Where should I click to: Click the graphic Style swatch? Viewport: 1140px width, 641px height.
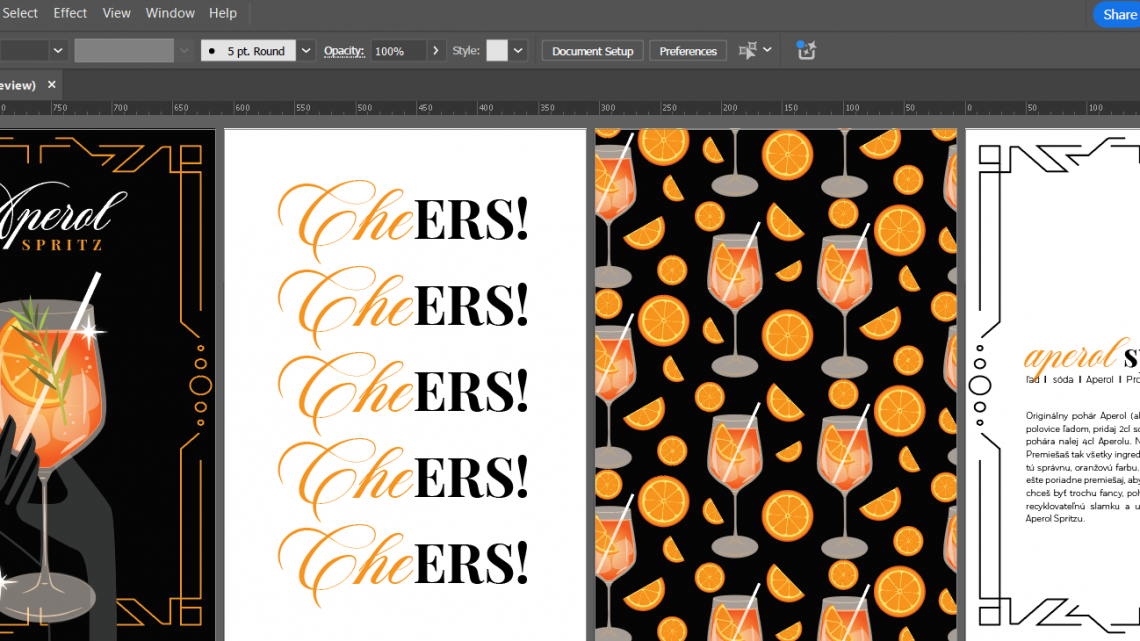[497, 51]
